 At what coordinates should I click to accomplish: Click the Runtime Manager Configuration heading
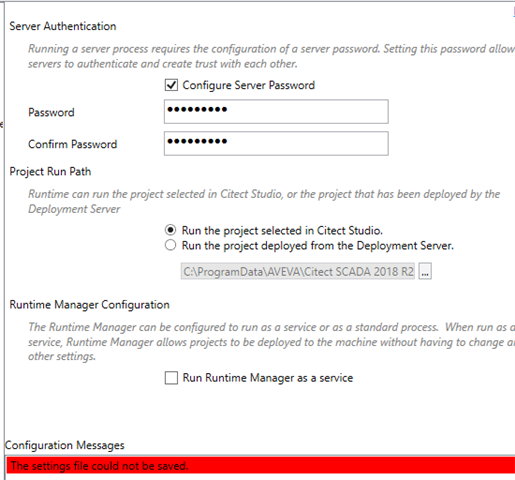[x=89, y=305]
